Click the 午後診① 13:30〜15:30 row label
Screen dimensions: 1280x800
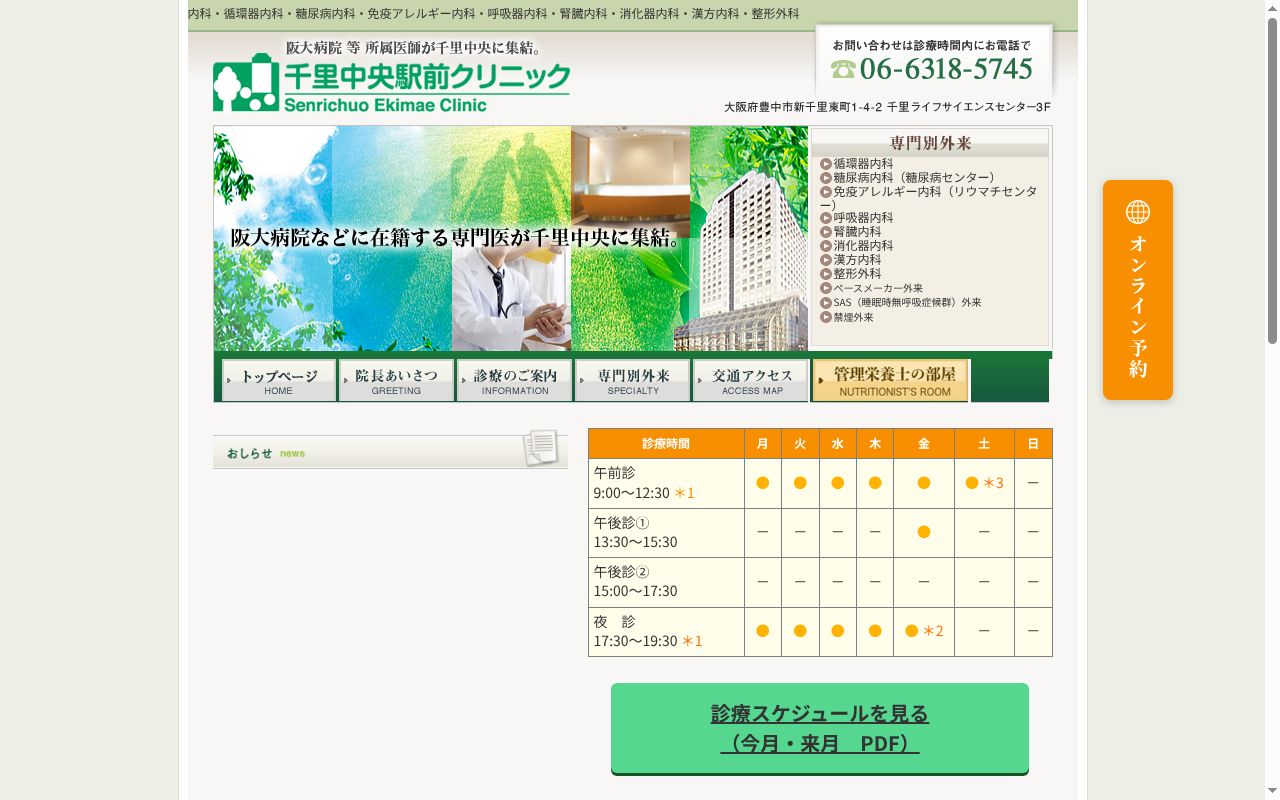666,533
